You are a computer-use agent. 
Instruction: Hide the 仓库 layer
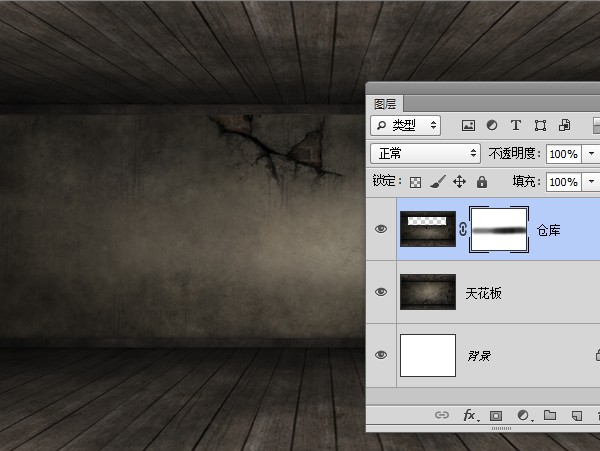381,229
